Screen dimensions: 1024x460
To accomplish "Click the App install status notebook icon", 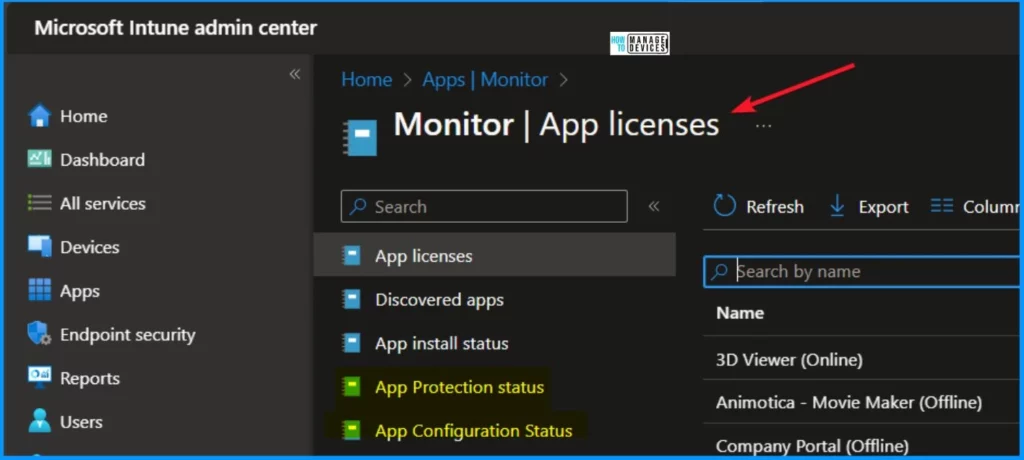I will point(351,344).
